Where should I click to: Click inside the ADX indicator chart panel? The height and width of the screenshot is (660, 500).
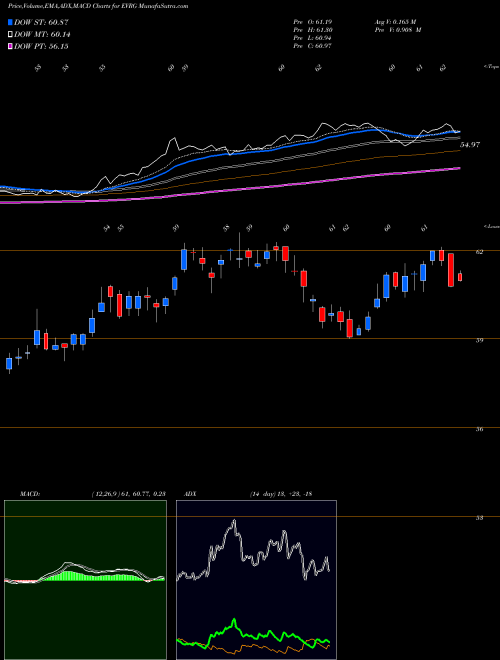(256, 580)
